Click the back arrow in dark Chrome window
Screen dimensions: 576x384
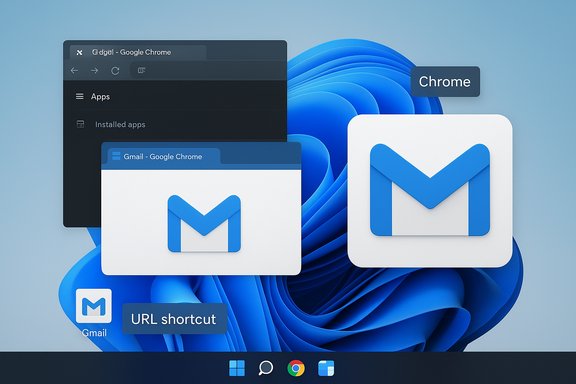tap(75, 70)
